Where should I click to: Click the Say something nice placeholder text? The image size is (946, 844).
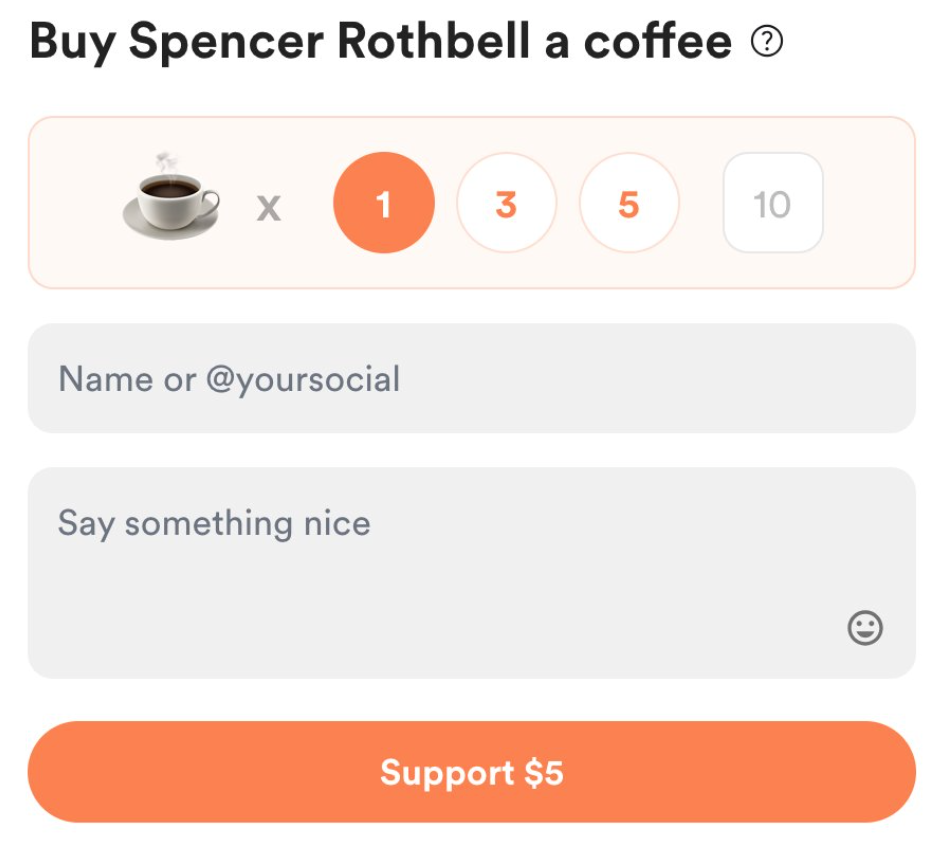214,524
